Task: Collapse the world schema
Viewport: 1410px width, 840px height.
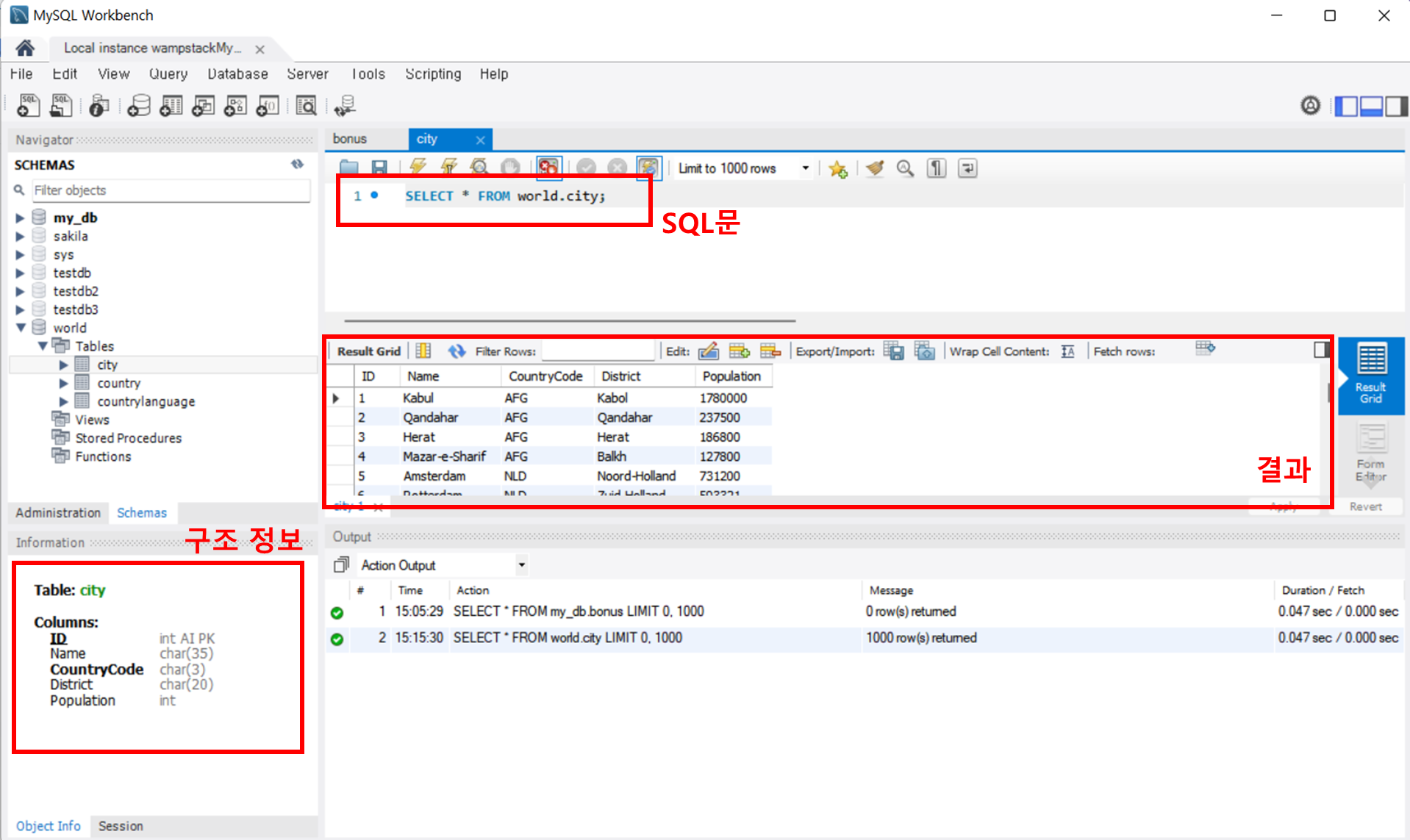Action: tap(21, 328)
